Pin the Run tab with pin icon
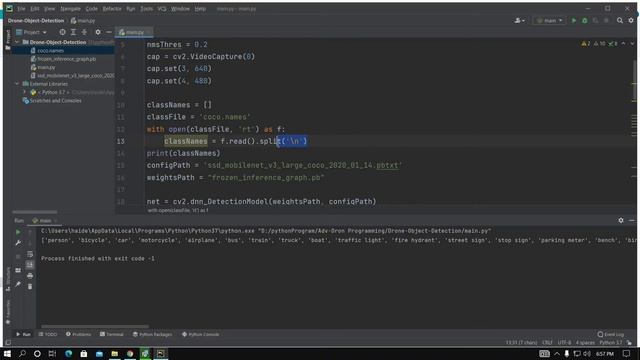 click(18, 284)
